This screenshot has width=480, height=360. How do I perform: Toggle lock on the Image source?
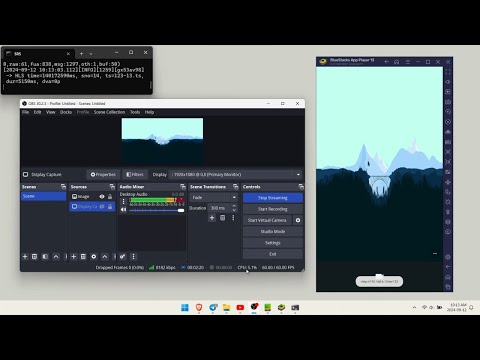point(110,197)
